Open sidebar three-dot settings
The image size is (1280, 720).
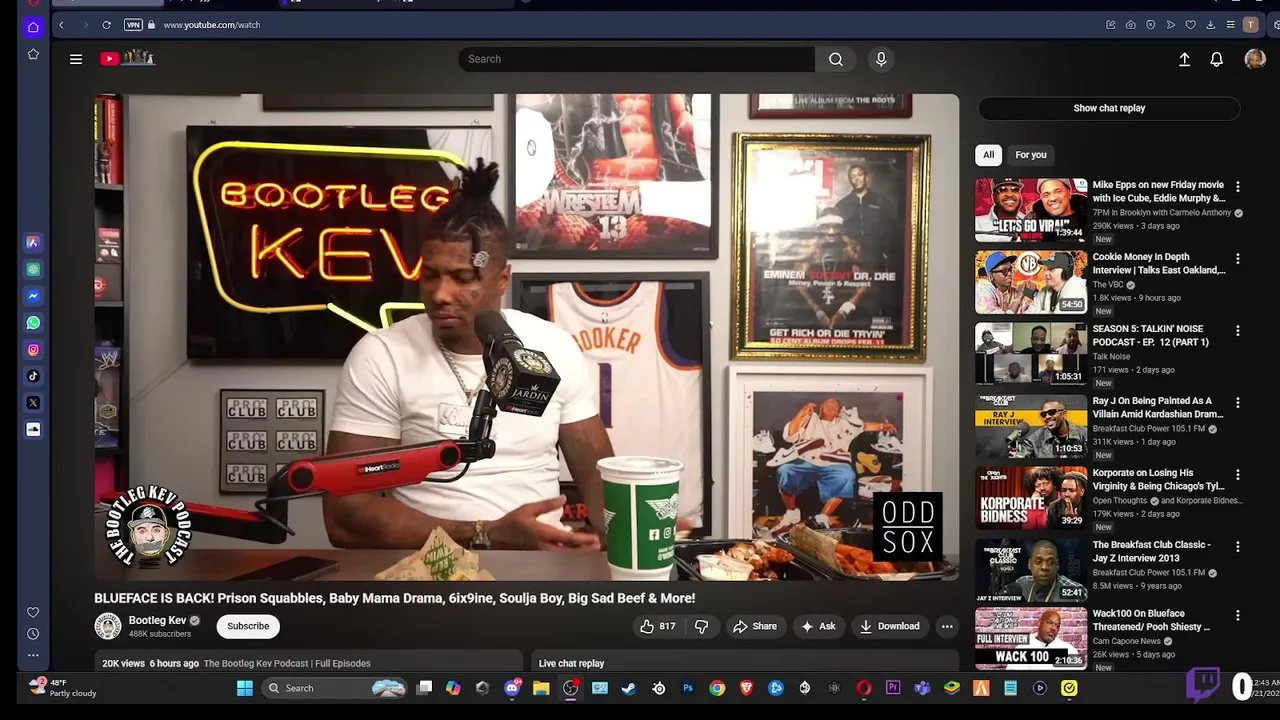tap(33, 655)
